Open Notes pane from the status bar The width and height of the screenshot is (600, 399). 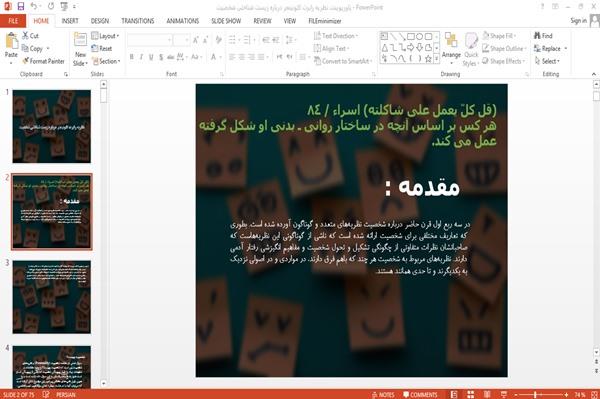click(x=383, y=395)
